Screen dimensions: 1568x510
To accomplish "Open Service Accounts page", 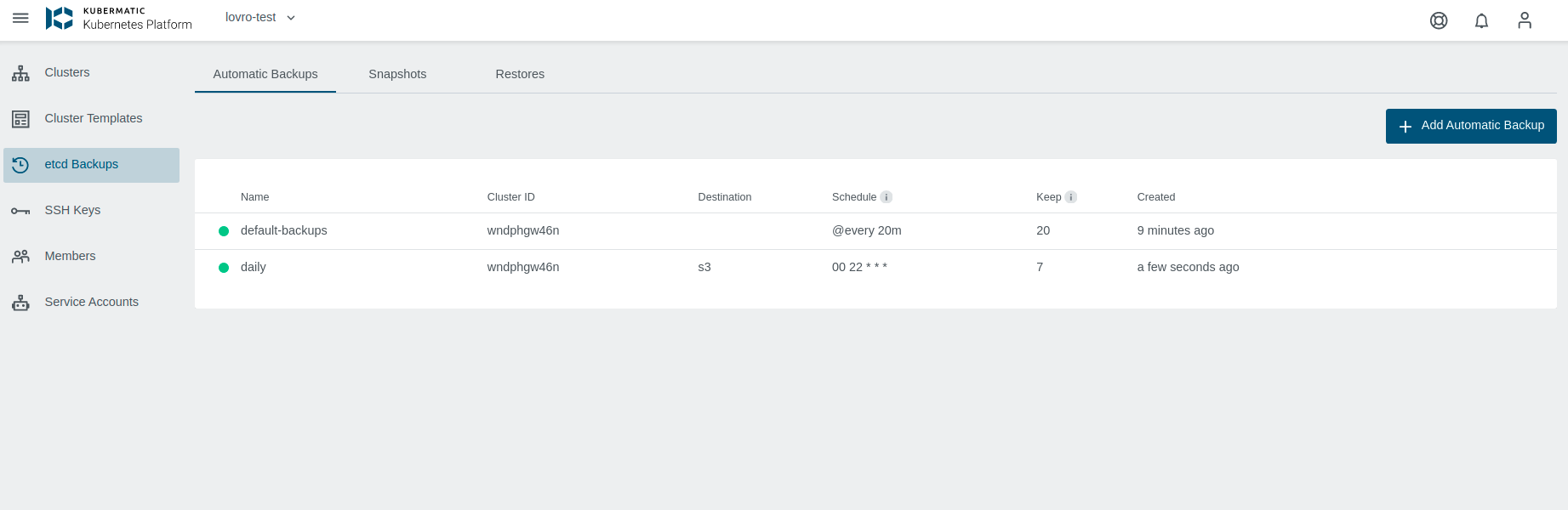I will (91, 302).
